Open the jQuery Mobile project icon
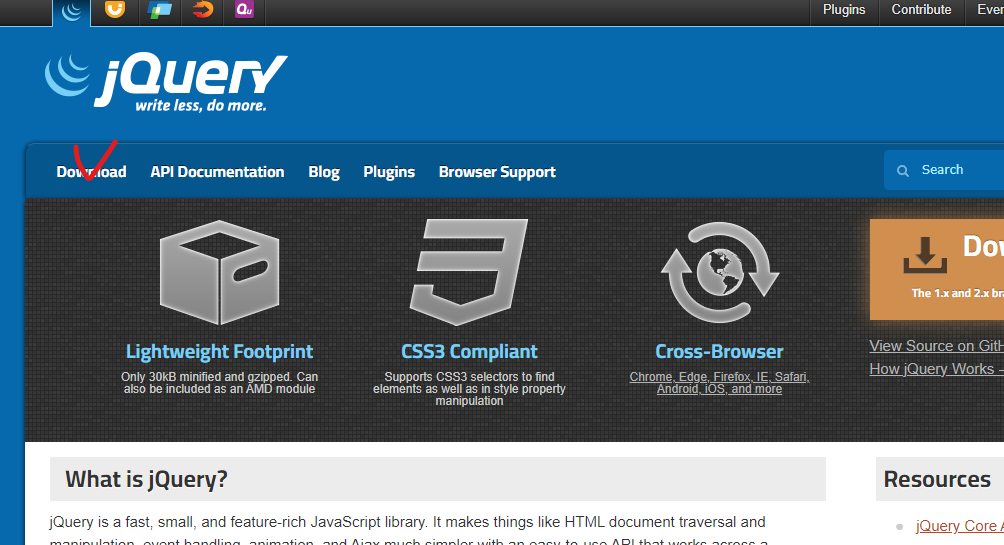Screen dimensions: 1004x545 [159, 10]
